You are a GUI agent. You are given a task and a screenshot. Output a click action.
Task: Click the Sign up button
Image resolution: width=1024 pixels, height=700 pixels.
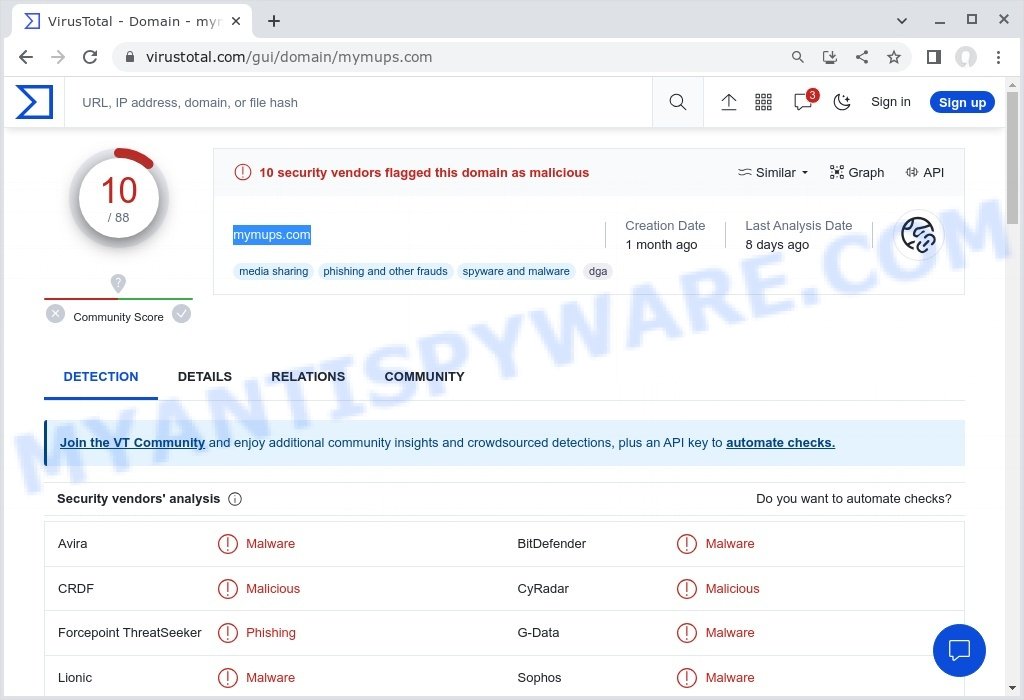pyautogui.click(x=962, y=103)
